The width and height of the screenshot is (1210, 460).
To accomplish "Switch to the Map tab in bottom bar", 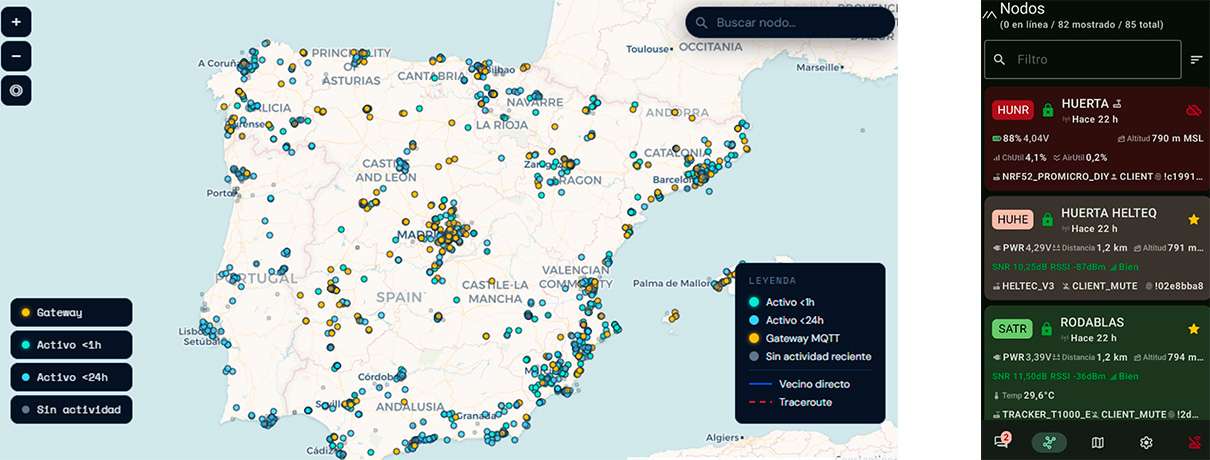I will tap(1098, 442).
